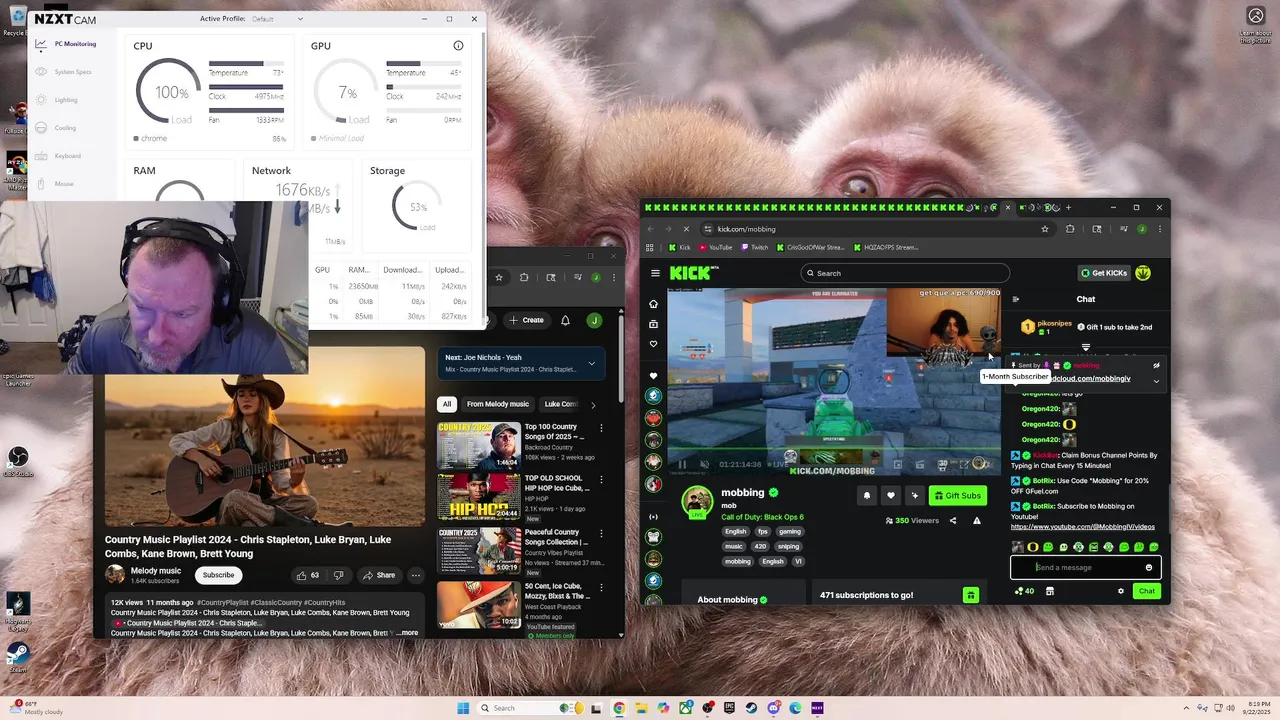Open more actions ellipsis under YouTube video
This screenshot has width=1280, height=720.
[x=415, y=575]
